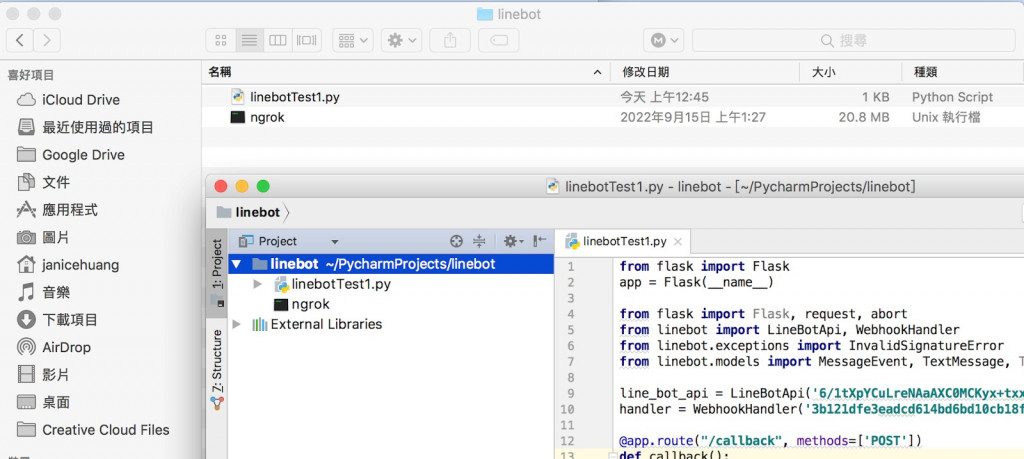The image size is (1024, 459).
Task: Hide the Project tool window
Action: [x=539, y=241]
